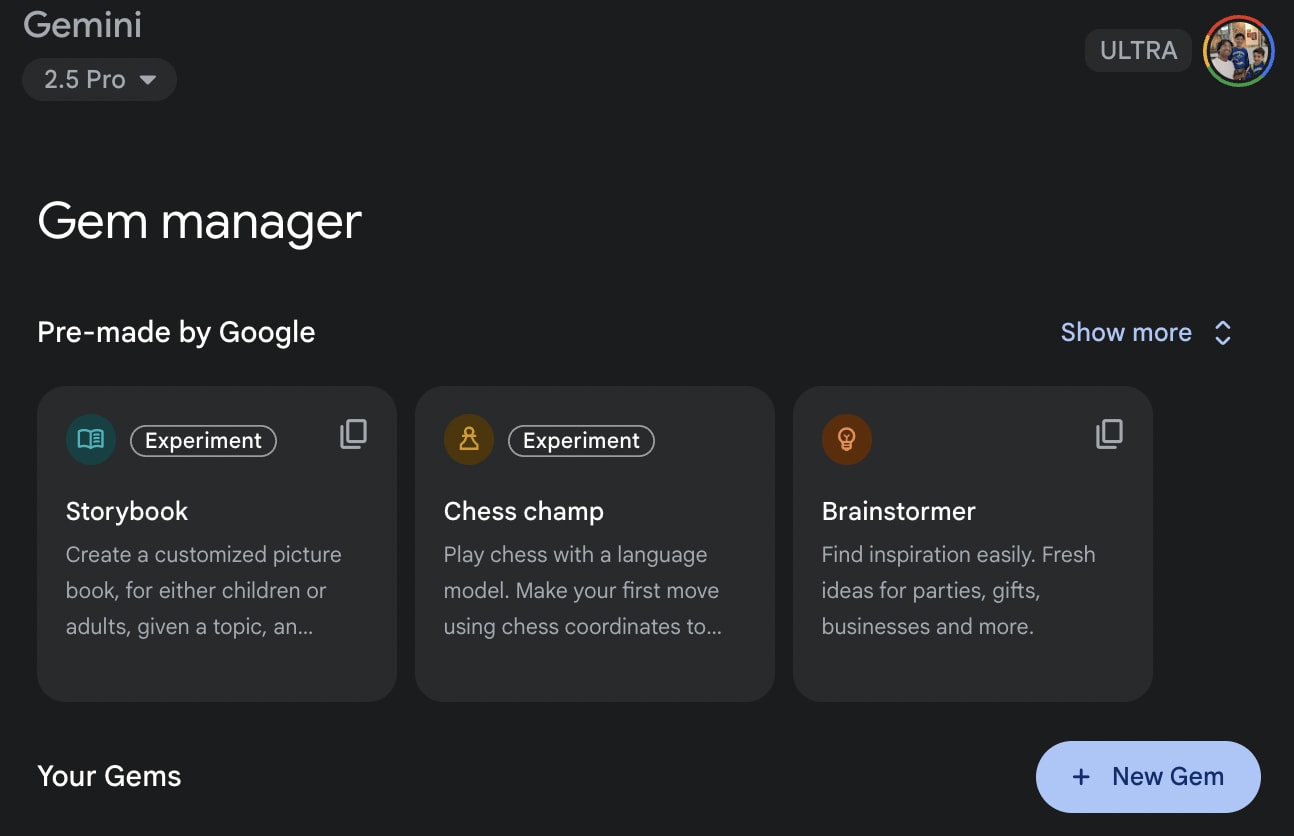Expand premade gems with Show more
This screenshot has height=836, width=1294.
(1146, 332)
